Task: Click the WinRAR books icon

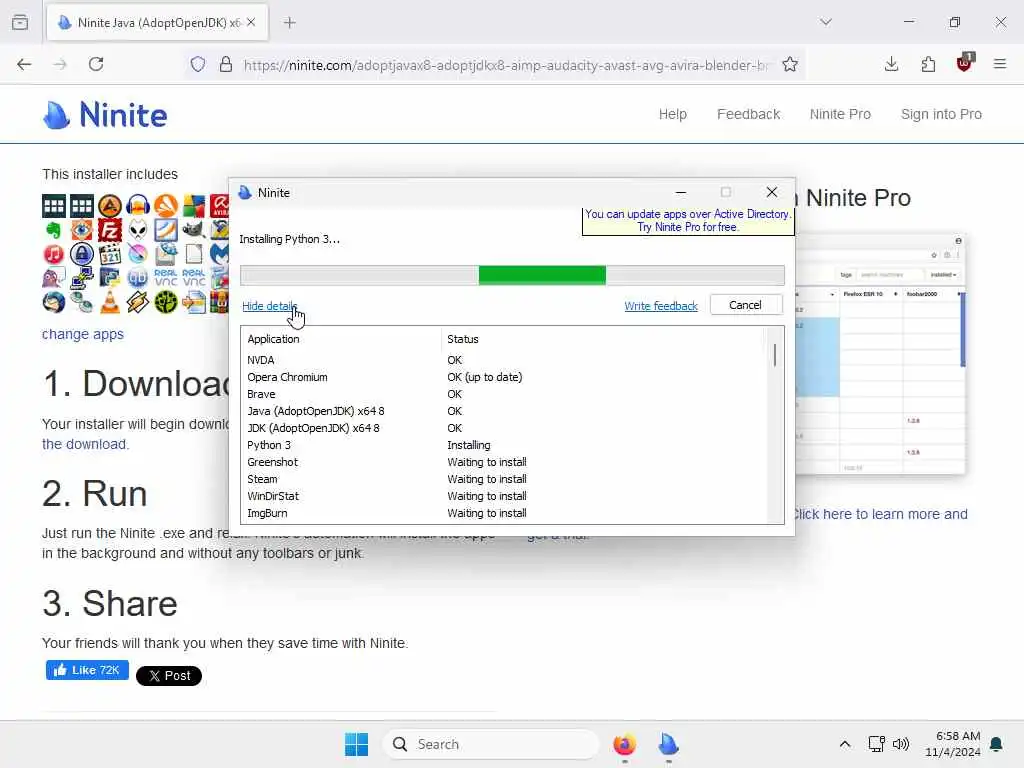Action: point(219,302)
